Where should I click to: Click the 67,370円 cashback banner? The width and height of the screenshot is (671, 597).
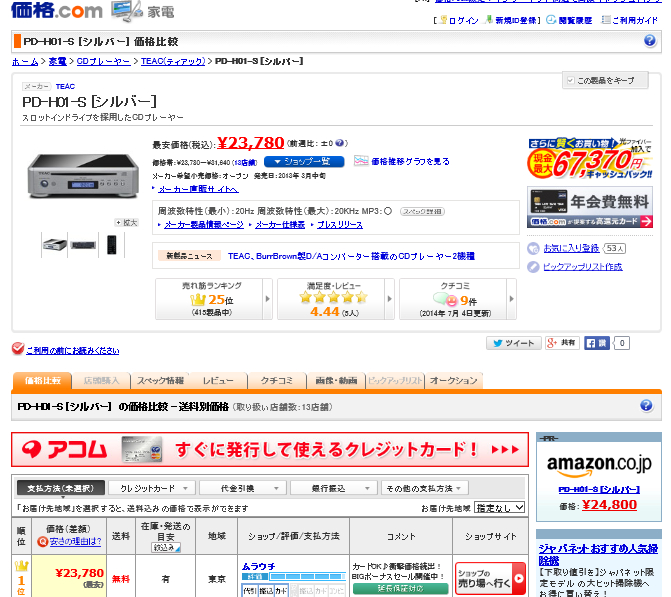(590, 159)
